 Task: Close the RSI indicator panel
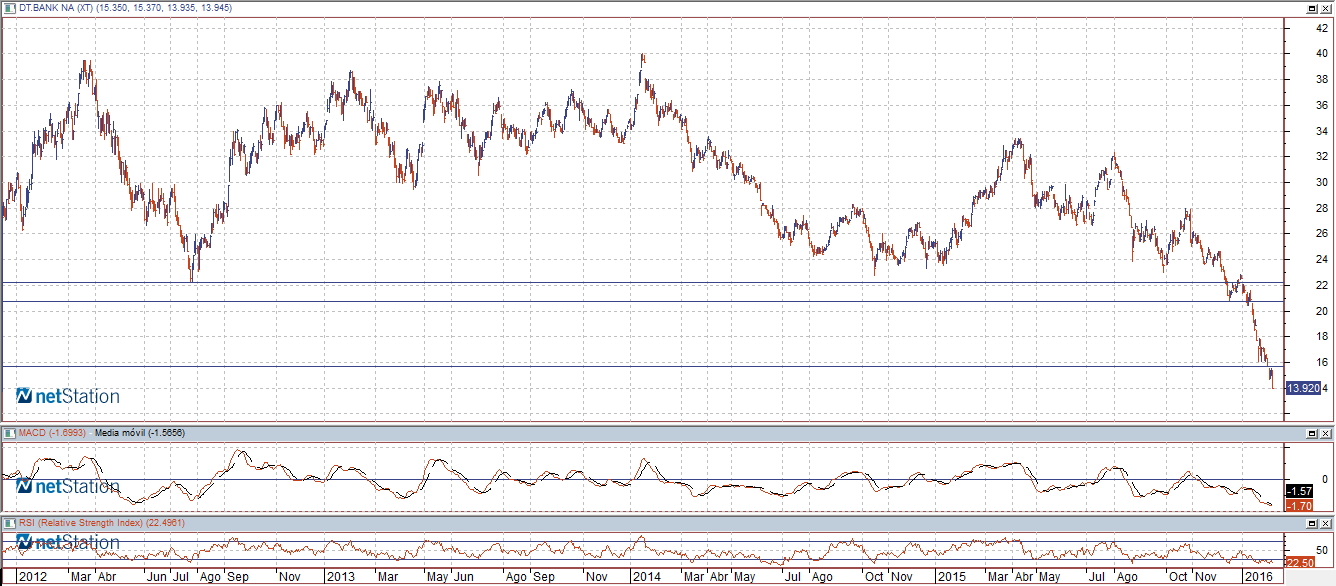[1326, 523]
